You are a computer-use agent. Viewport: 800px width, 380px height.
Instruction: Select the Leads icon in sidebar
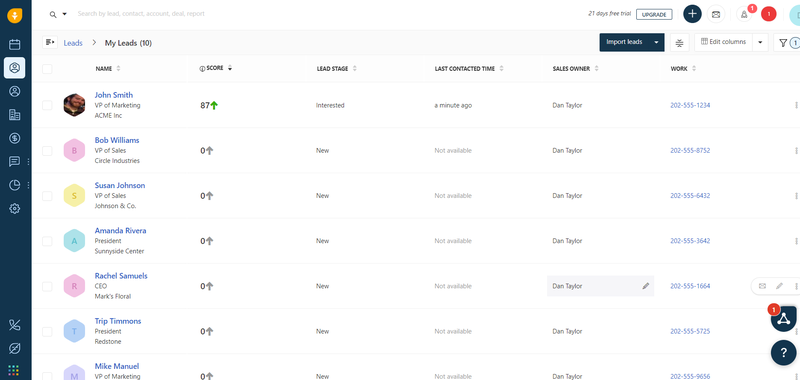point(15,68)
